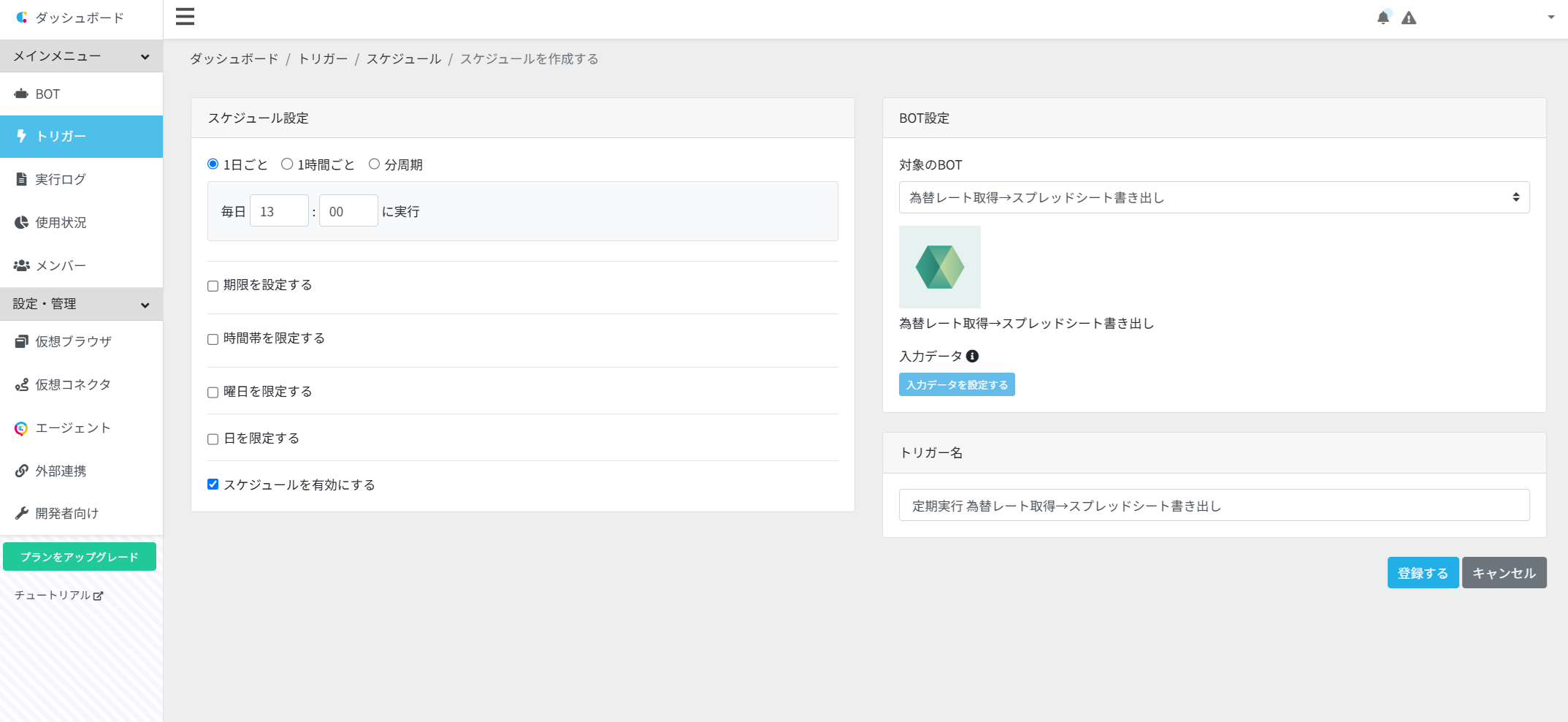Open notifications with the bell icon
Viewport: 1568px width, 722px height.
pyautogui.click(x=1382, y=16)
